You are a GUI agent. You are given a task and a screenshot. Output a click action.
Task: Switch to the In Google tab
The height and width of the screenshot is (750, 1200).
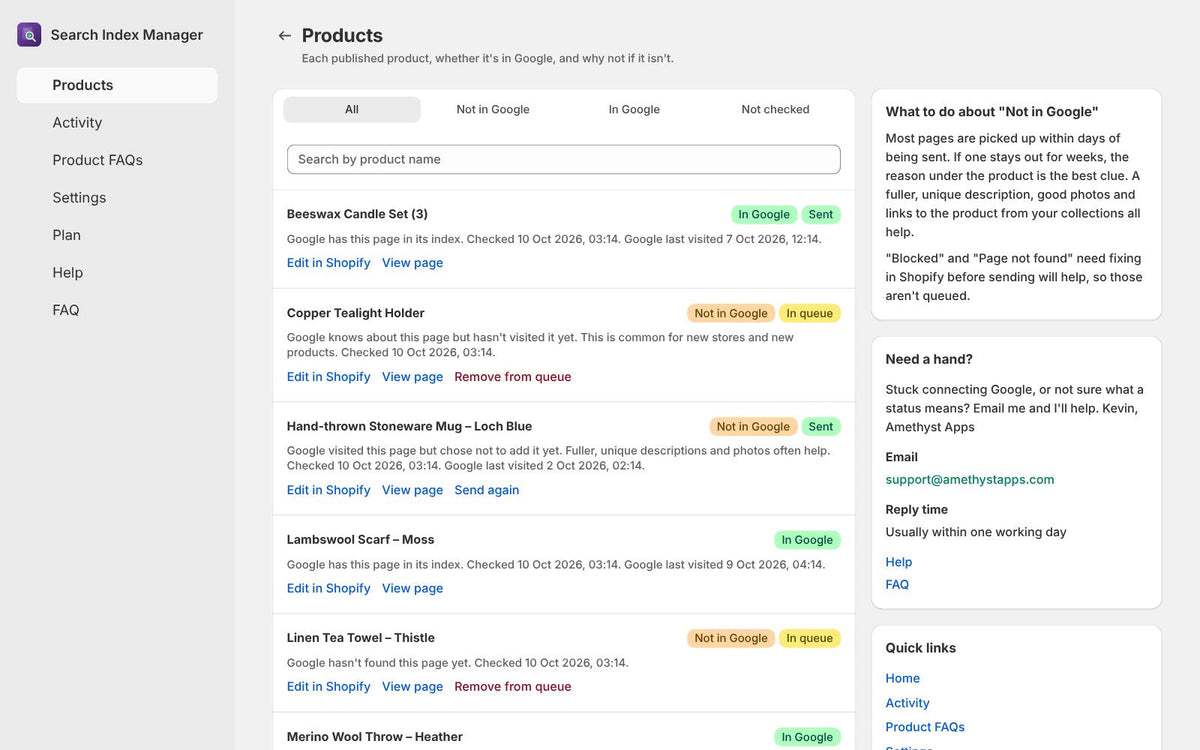click(634, 110)
